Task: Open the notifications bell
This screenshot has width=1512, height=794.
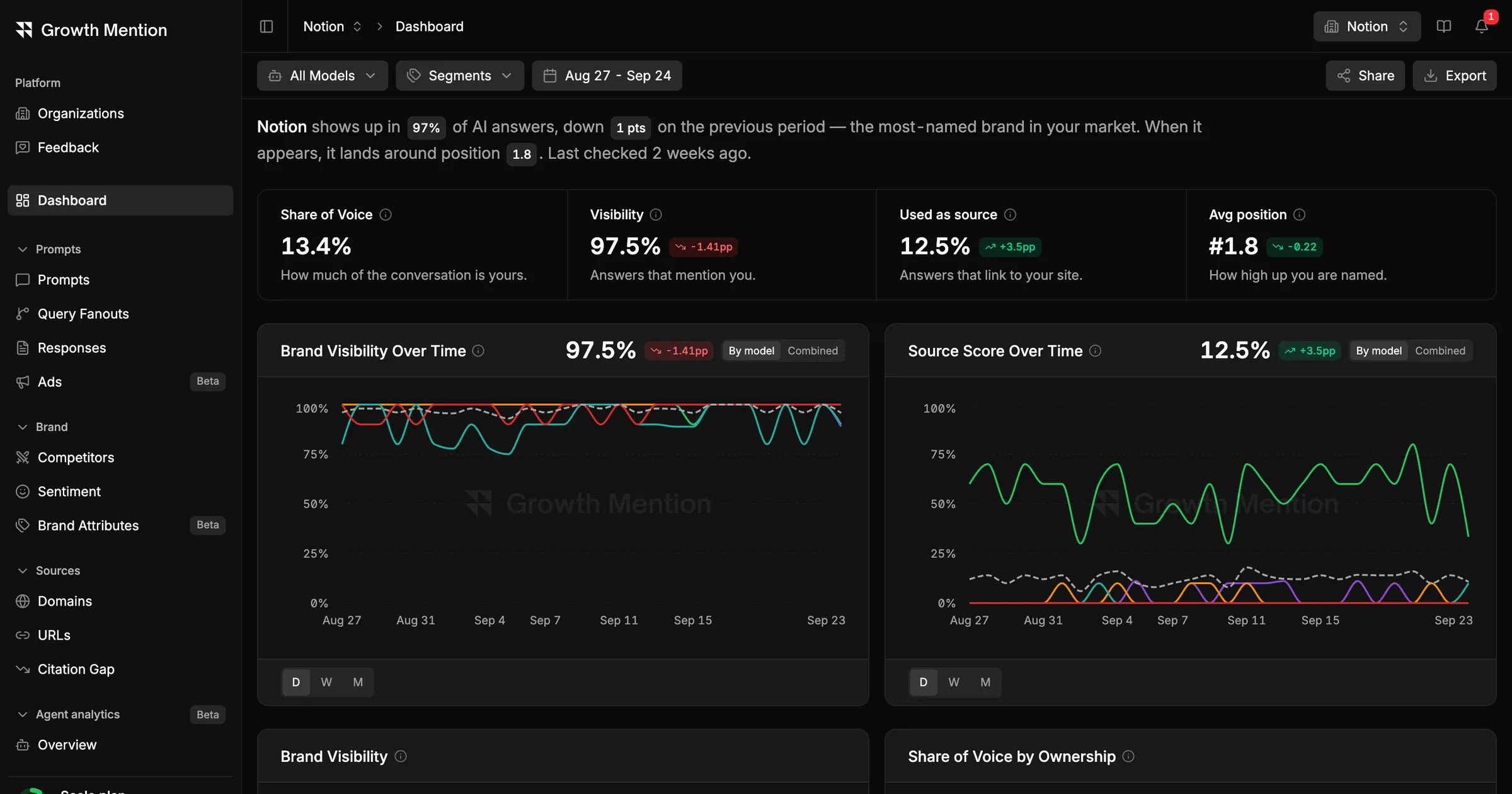Action: click(x=1482, y=26)
